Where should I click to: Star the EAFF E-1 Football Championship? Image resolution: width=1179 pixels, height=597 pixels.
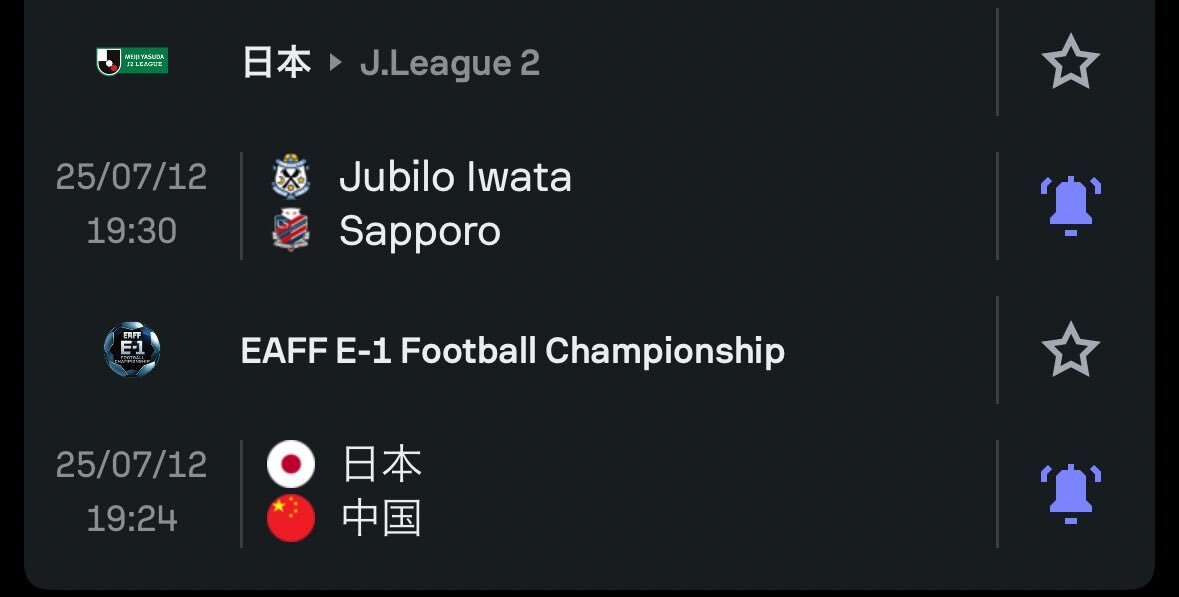coord(1071,351)
